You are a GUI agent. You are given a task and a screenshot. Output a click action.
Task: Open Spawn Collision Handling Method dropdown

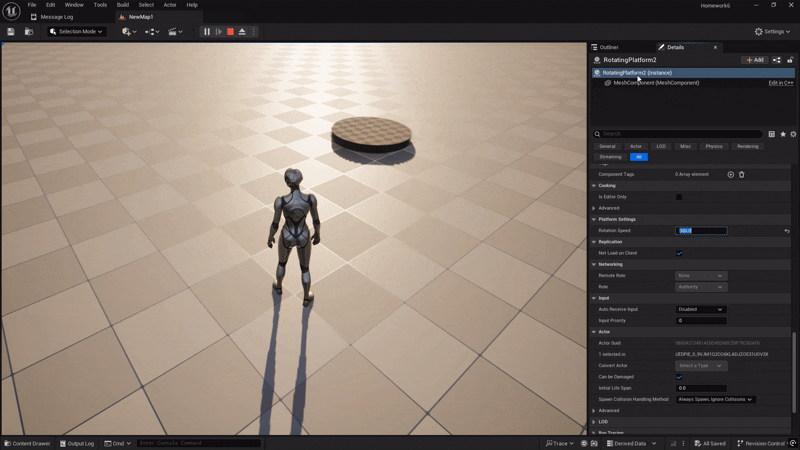coord(715,399)
